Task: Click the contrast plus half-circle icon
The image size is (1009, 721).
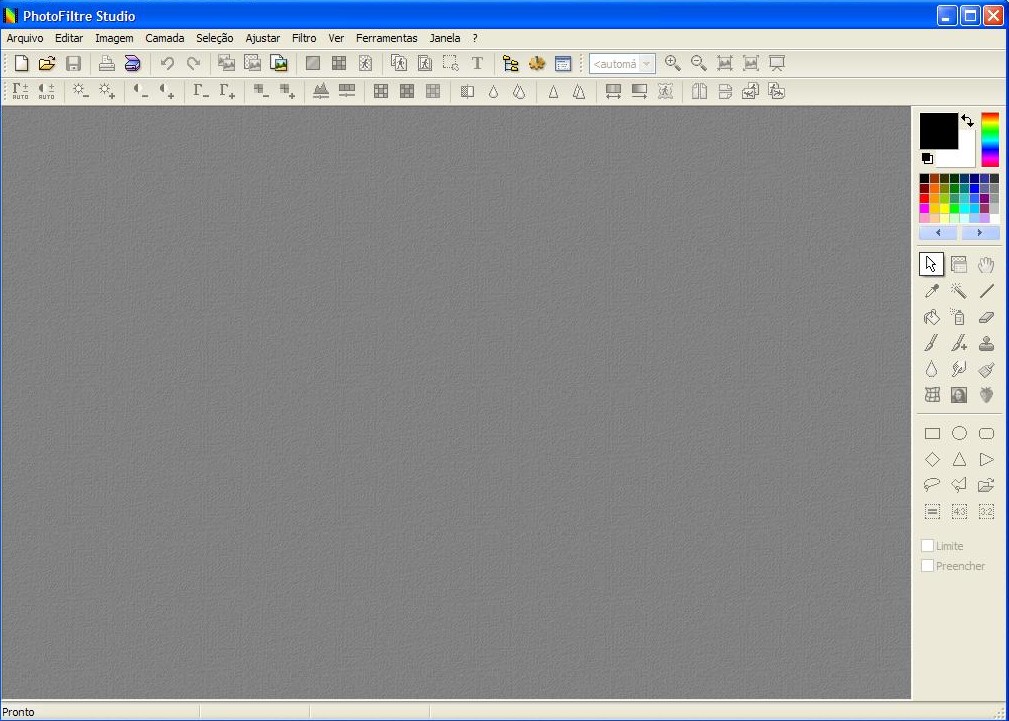Action: pyautogui.click(x=167, y=91)
